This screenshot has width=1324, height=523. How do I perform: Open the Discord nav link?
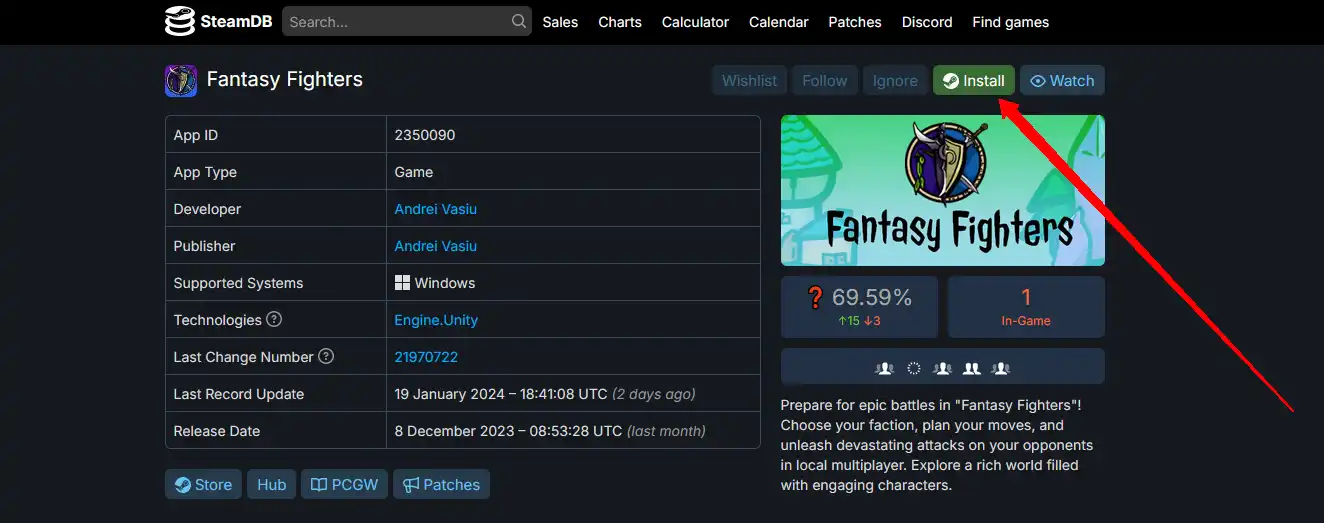pyautogui.click(x=927, y=22)
